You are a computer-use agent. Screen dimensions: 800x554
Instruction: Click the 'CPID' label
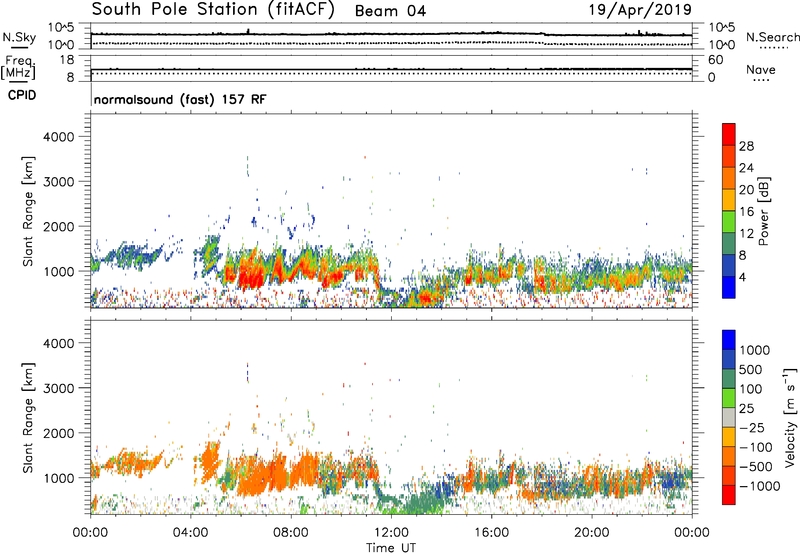pyautogui.click(x=22, y=95)
